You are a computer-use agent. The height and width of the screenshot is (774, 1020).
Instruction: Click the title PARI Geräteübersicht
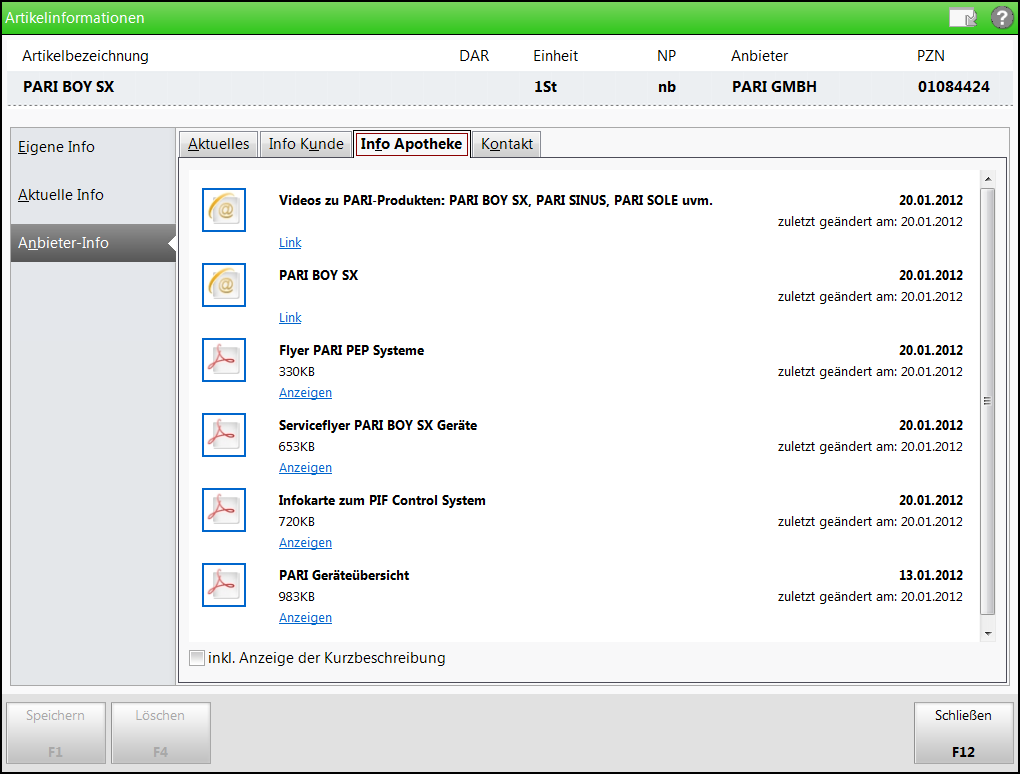[x=344, y=576]
